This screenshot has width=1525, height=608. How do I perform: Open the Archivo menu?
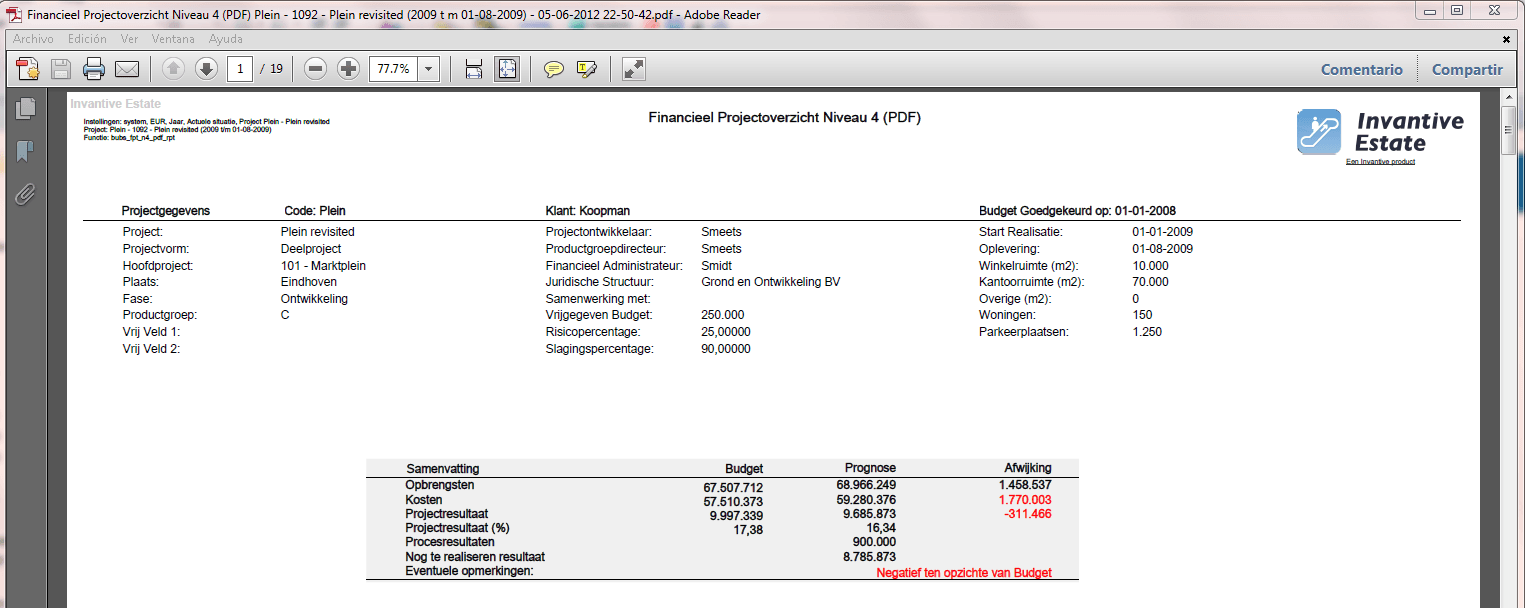tap(33, 38)
